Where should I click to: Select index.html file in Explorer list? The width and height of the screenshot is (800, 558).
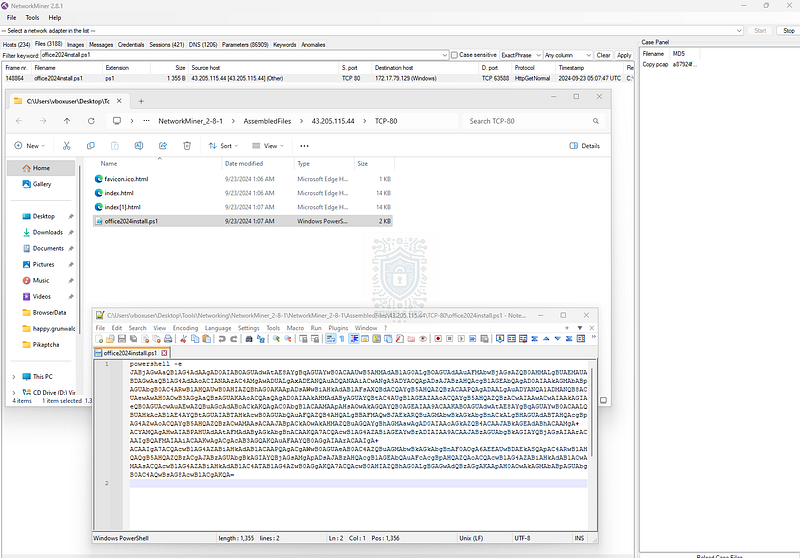(242, 193)
